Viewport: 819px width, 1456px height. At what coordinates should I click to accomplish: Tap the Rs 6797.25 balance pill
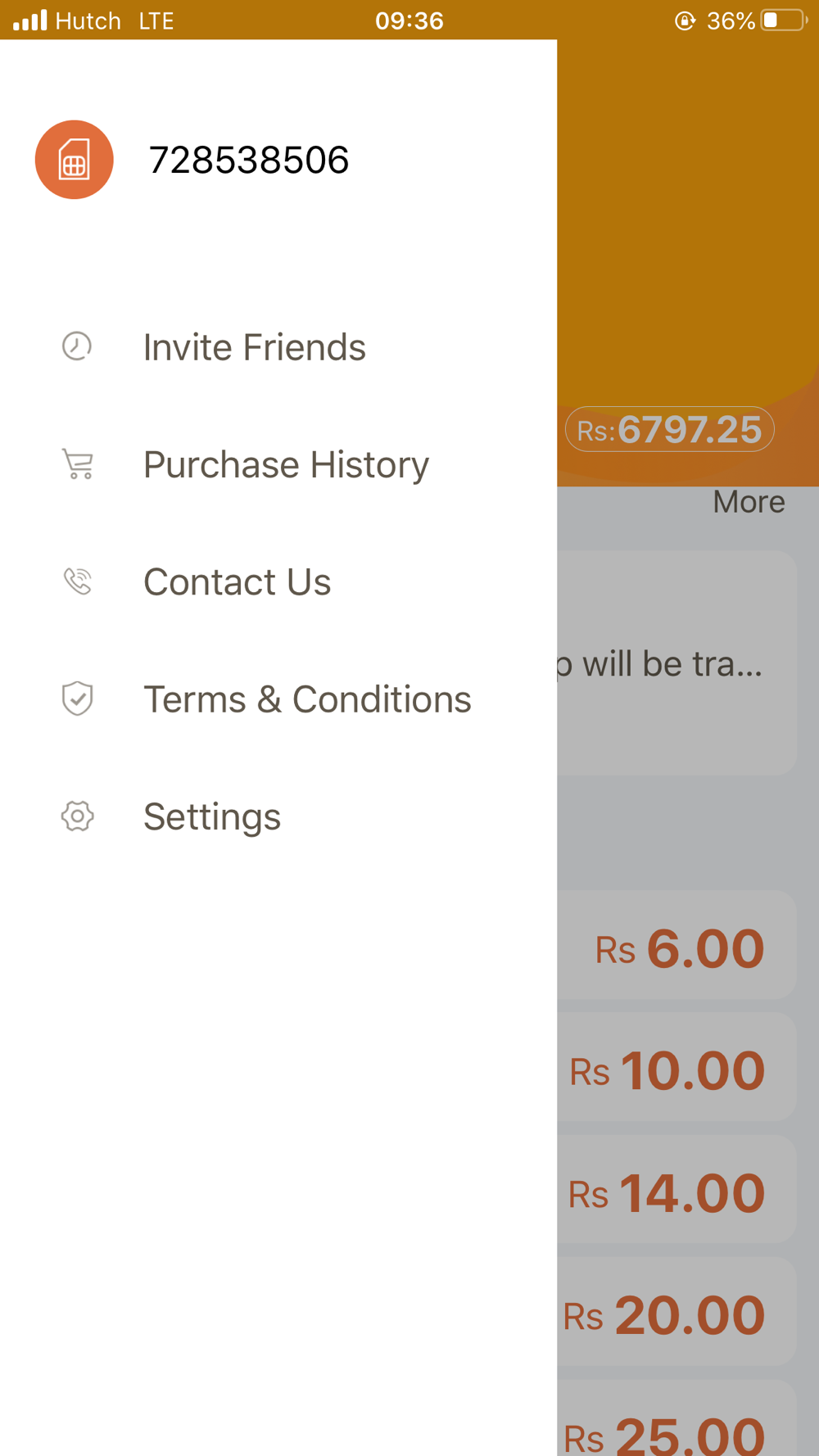pyautogui.click(x=669, y=429)
